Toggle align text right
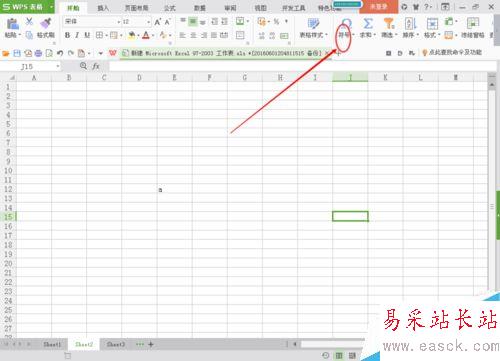 (x=204, y=35)
